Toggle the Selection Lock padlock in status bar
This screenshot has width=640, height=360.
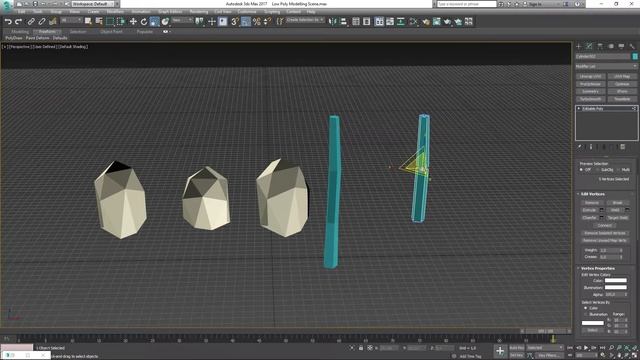(x=361, y=348)
